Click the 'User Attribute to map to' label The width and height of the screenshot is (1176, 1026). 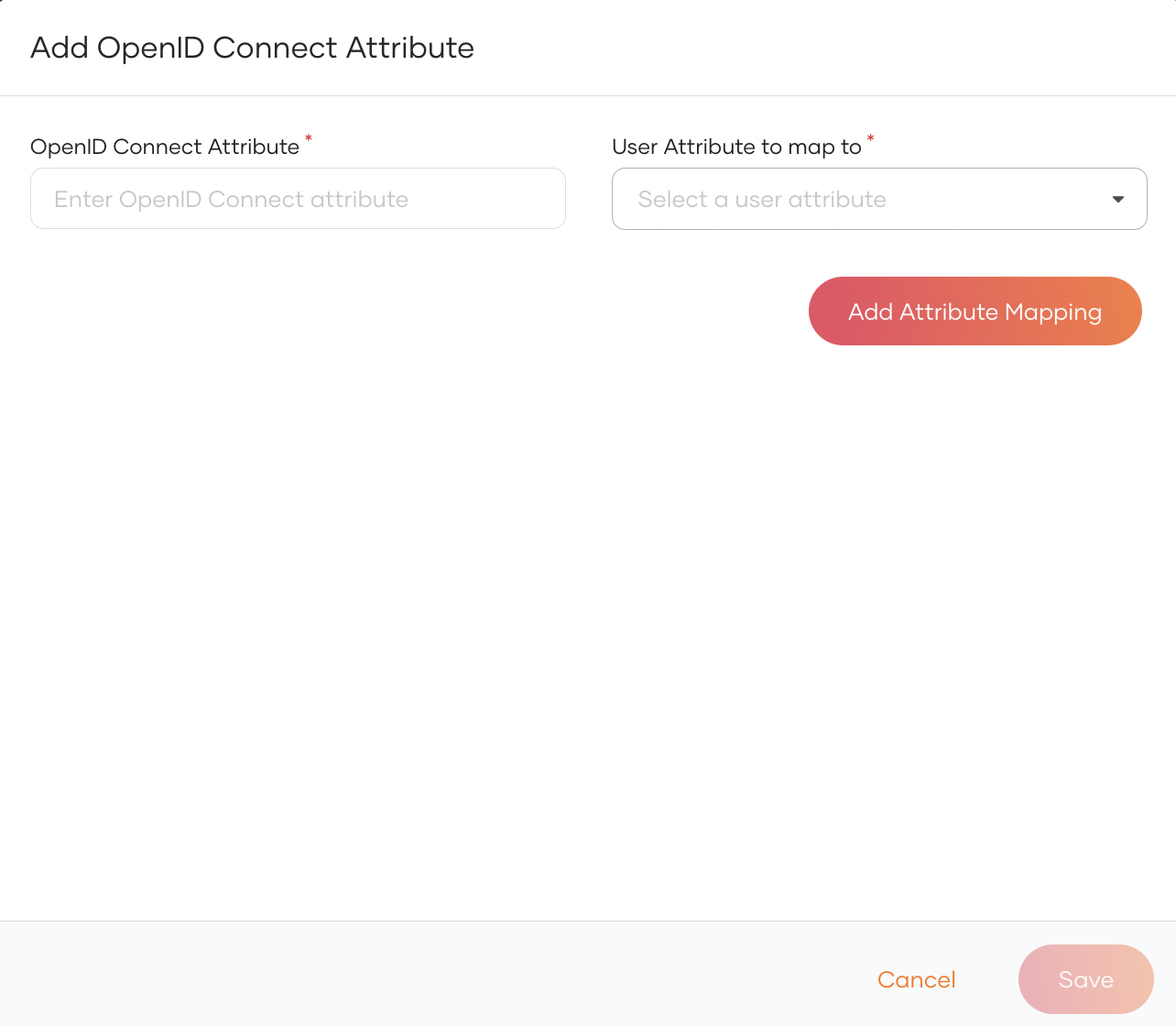[x=736, y=147]
